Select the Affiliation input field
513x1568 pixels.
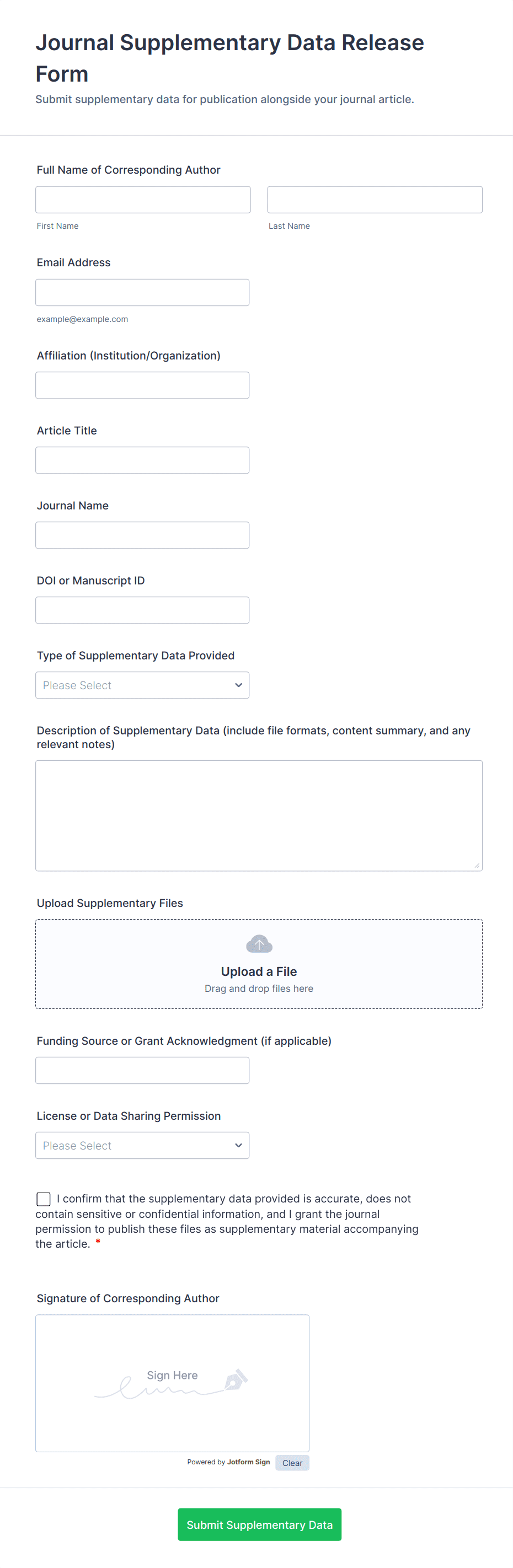pyautogui.click(x=142, y=385)
